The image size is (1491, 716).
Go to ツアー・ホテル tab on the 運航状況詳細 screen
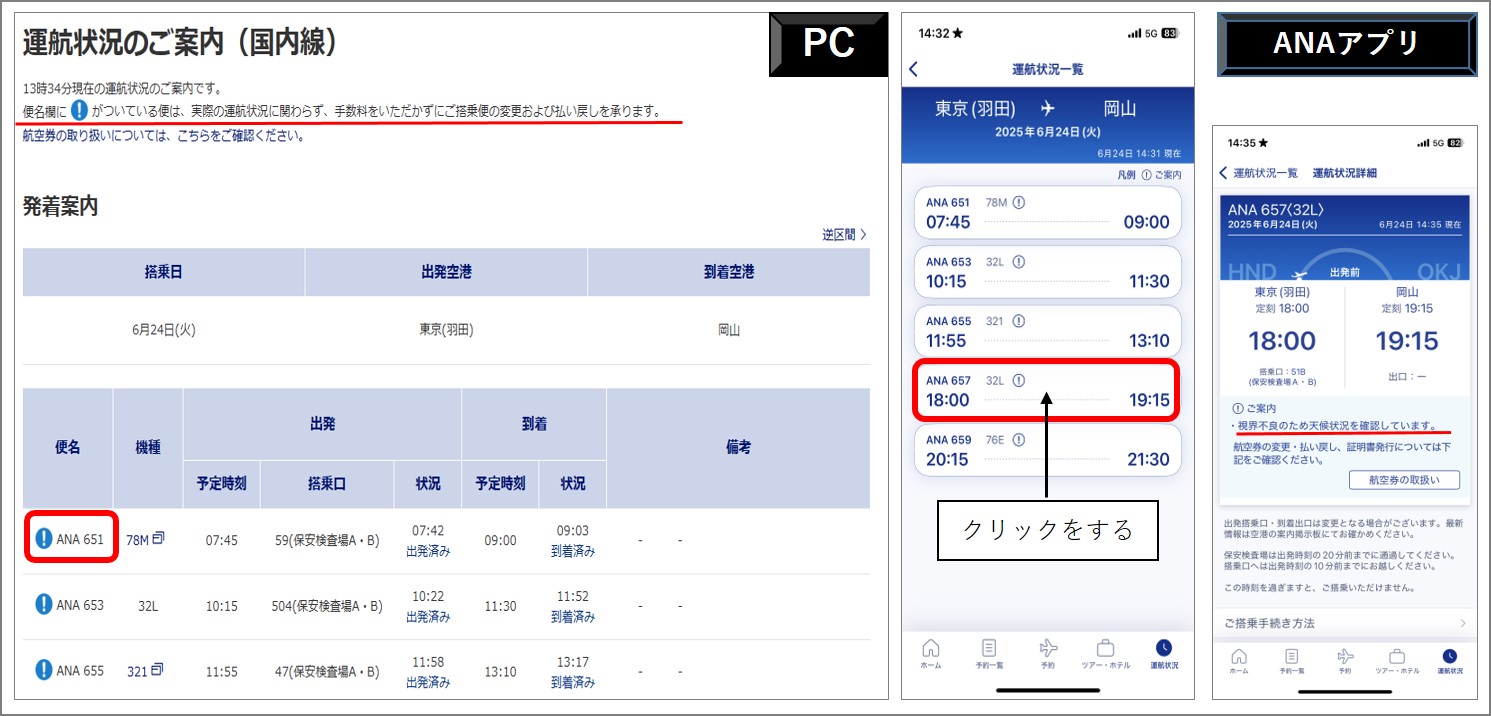pos(1397,661)
